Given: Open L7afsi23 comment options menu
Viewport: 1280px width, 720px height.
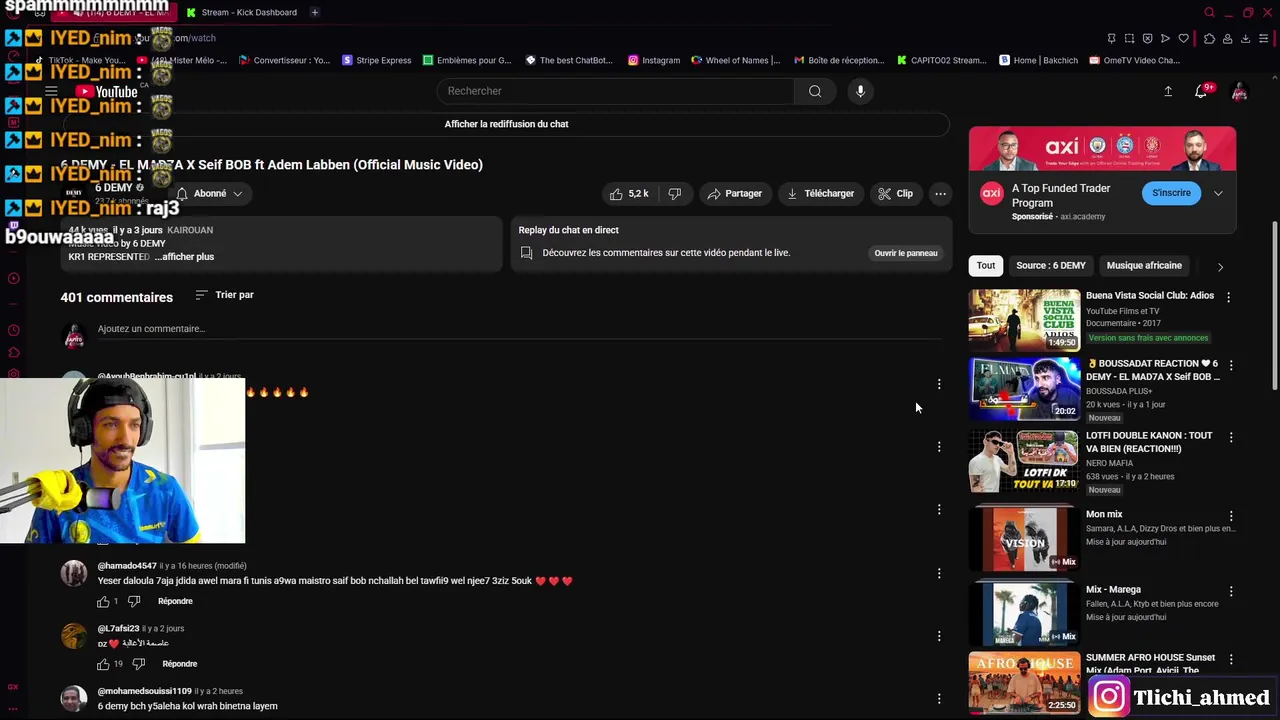Looking at the screenshot, I should click(x=939, y=636).
